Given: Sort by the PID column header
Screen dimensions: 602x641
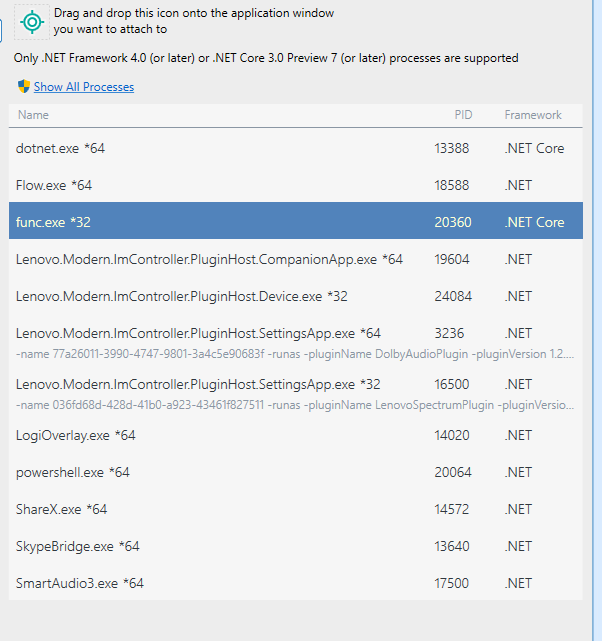Looking at the screenshot, I should [463, 115].
